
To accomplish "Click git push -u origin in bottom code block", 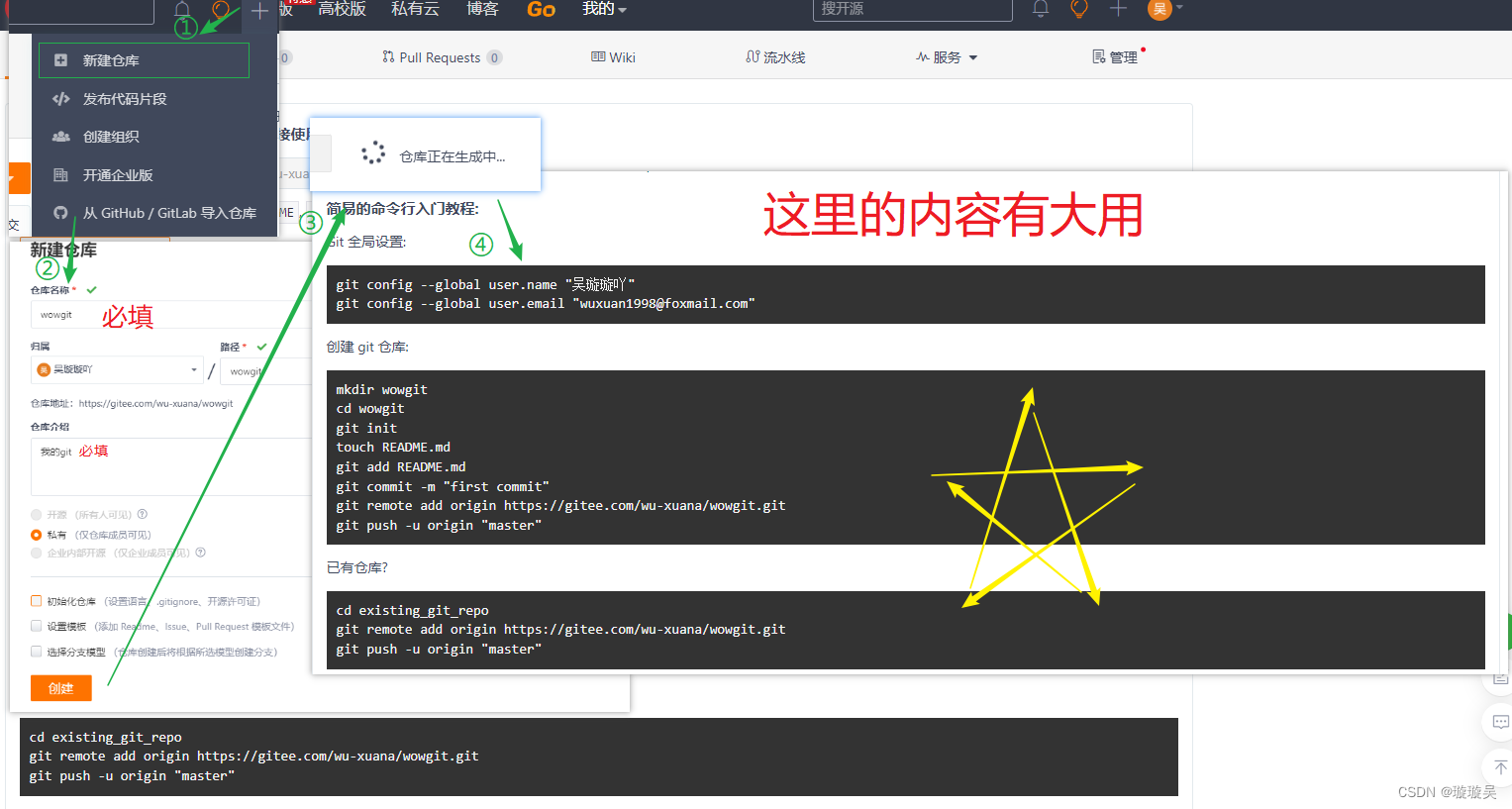I will coord(132,776).
